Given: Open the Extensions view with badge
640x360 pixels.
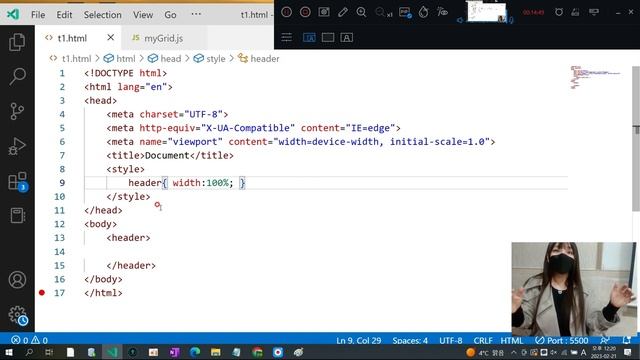Looking at the screenshot, I should [x=18, y=181].
